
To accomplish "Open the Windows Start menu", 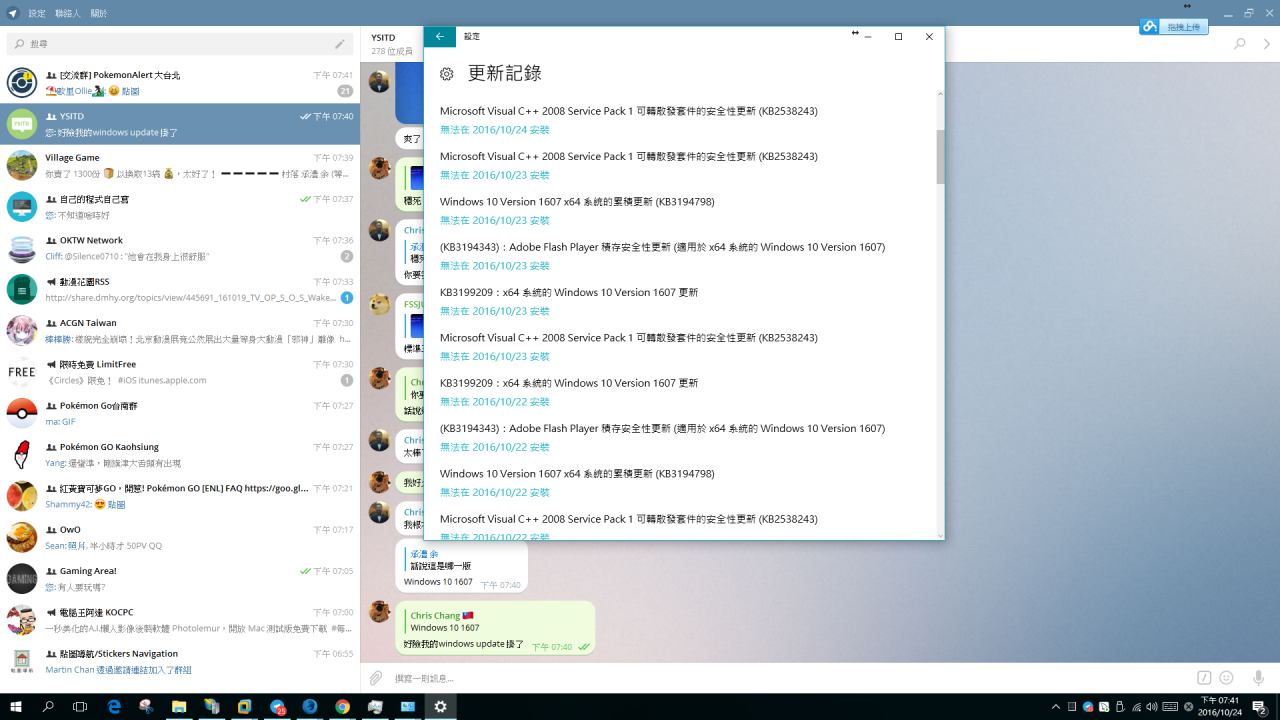I will [x=16, y=707].
